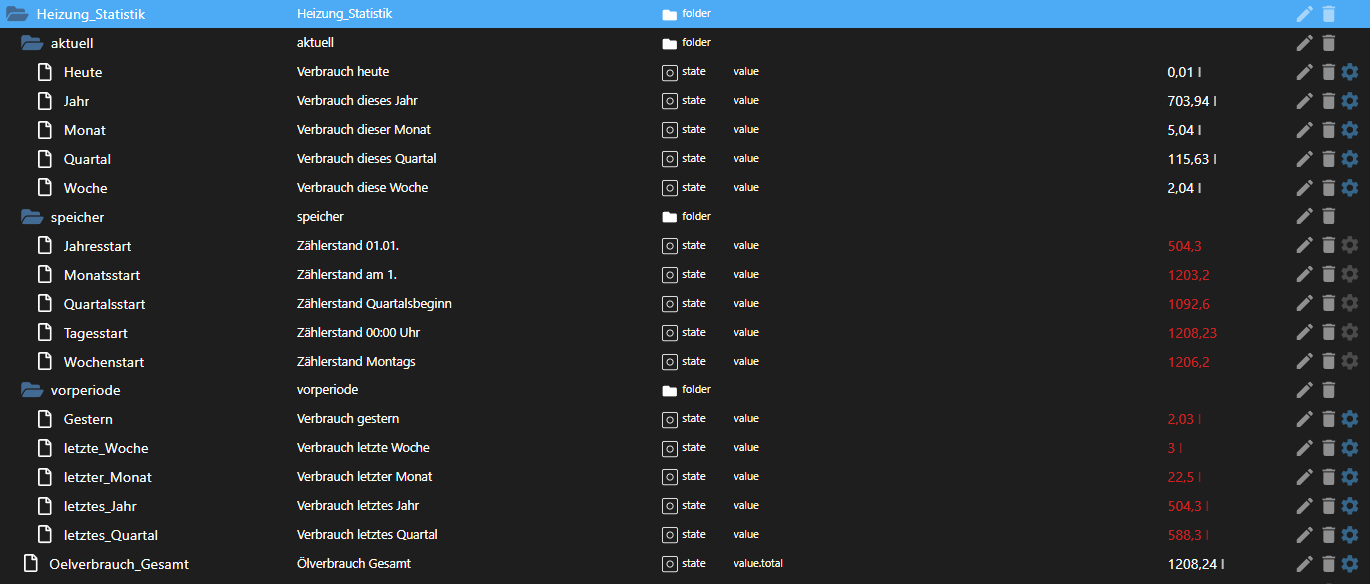Select the Tagesstart tree item
The height and width of the screenshot is (584, 1370).
tap(96, 333)
